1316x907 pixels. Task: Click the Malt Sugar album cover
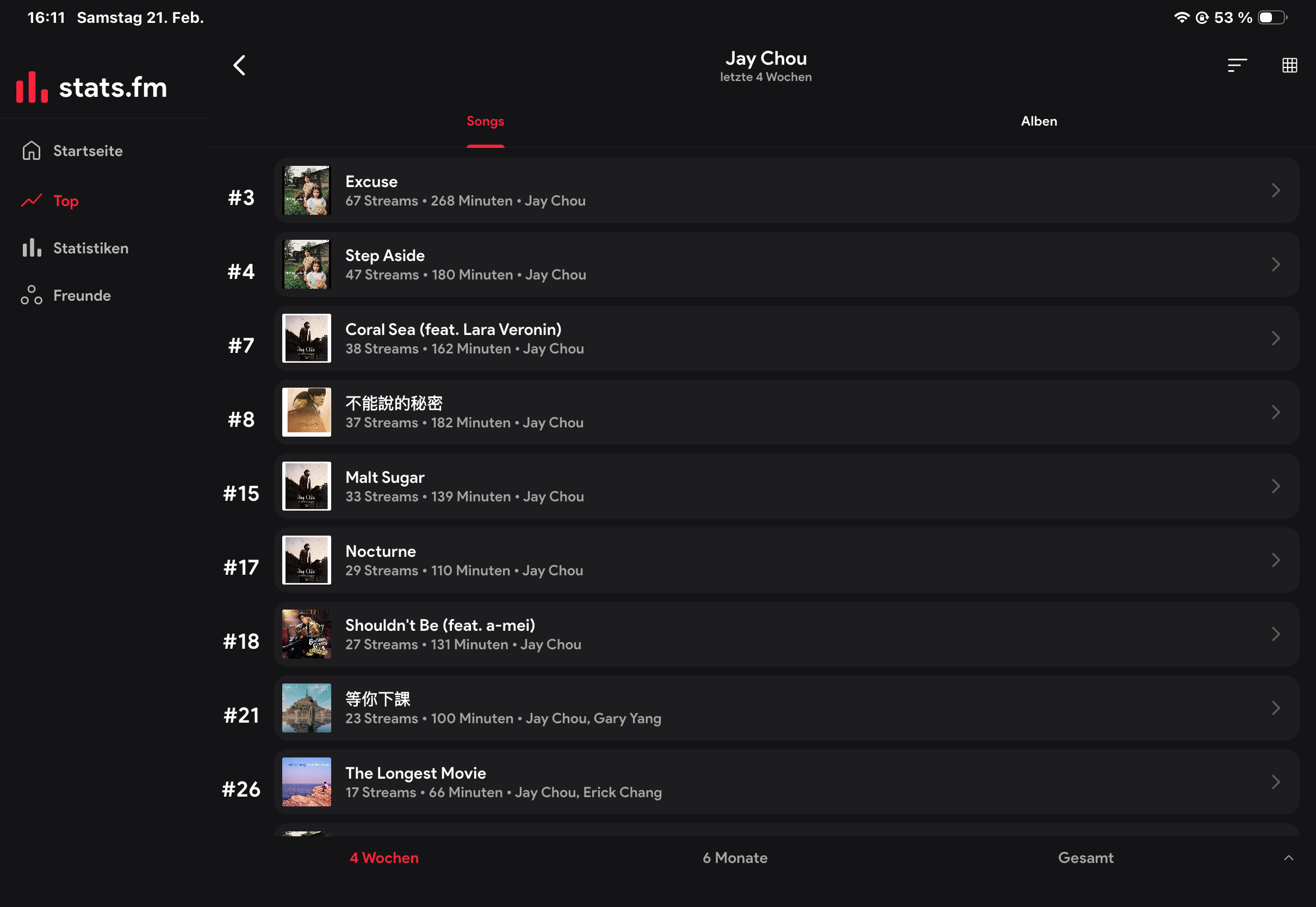[306, 486]
